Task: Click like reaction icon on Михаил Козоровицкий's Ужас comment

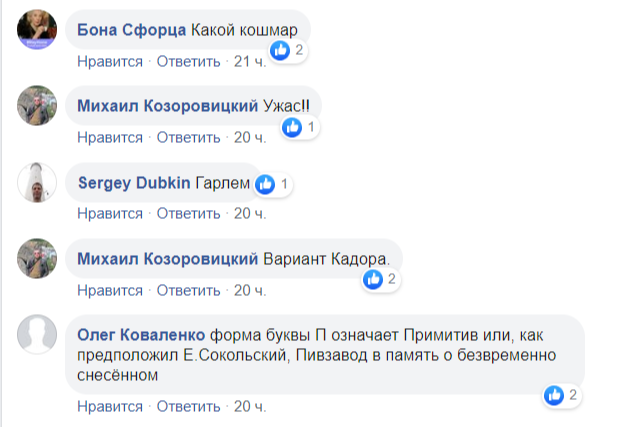Action: pos(292,127)
